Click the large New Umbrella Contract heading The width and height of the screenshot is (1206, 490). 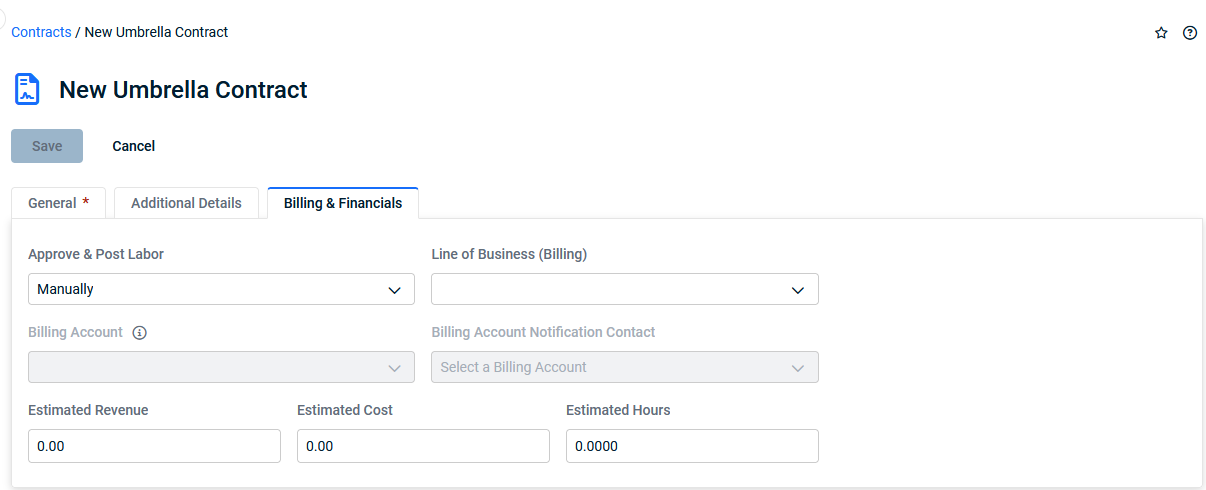coord(183,90)
